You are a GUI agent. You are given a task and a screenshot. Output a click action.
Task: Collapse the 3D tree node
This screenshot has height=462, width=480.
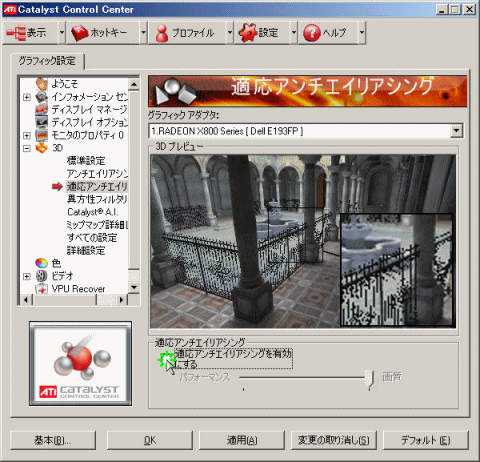(x=27, y=148)
